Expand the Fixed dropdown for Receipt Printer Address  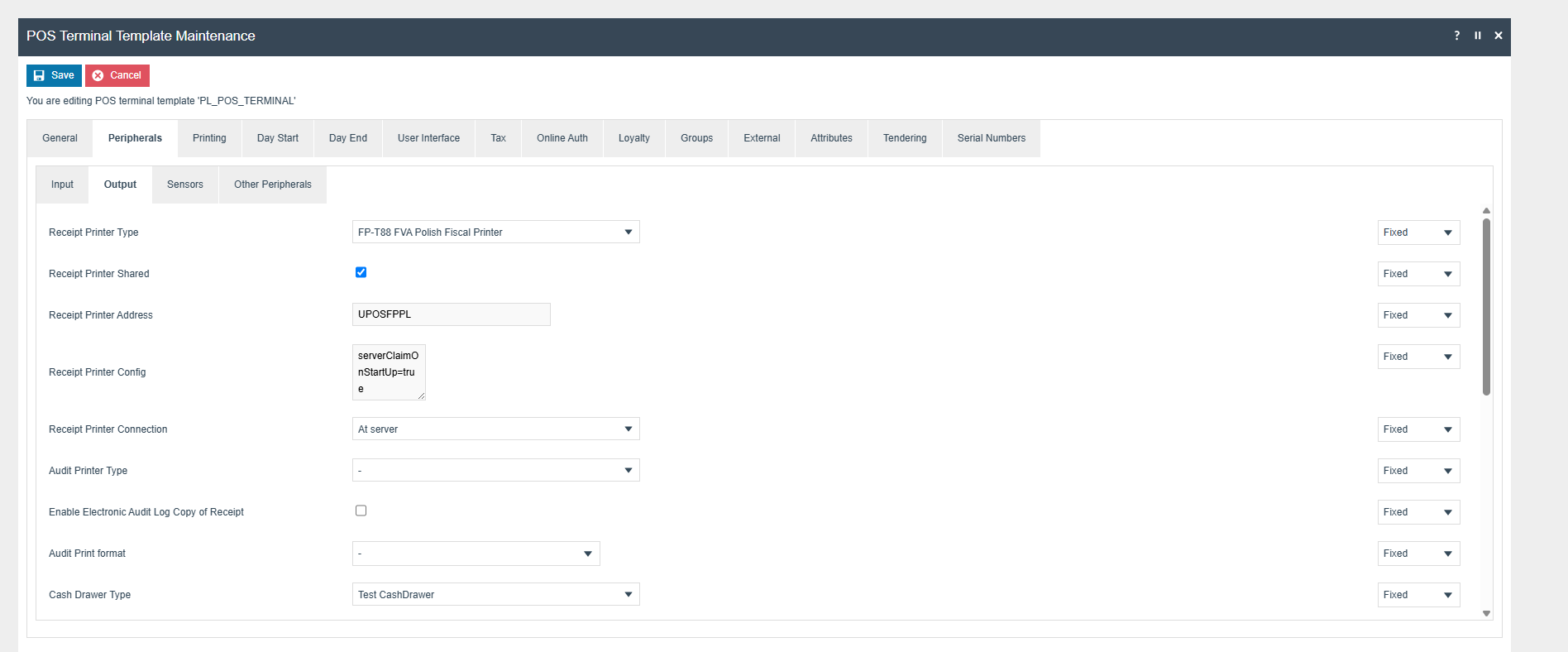click(1418, 315)
